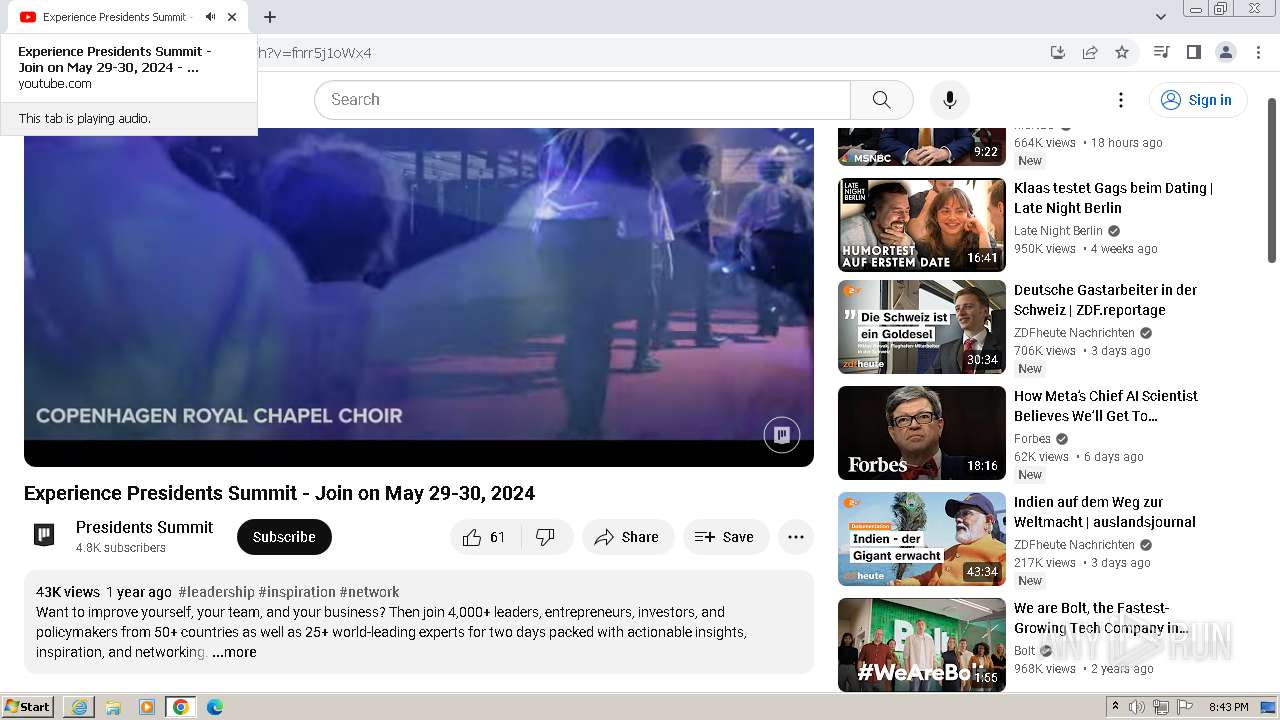Click the magnifier search button

[x=881, y=100]
